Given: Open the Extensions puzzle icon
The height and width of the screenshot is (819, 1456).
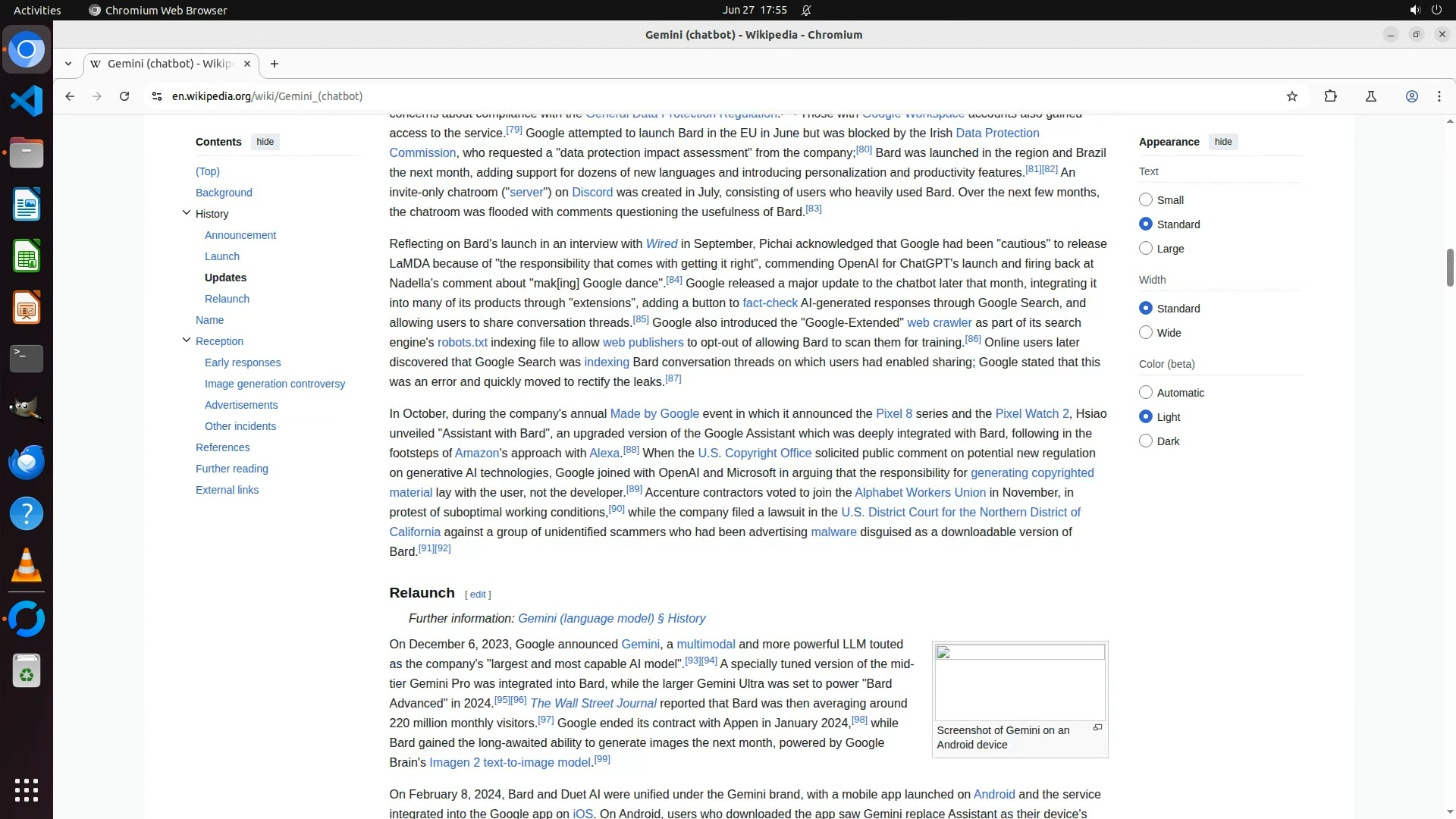Looking at the screenshot, I should click(1330, 96).
